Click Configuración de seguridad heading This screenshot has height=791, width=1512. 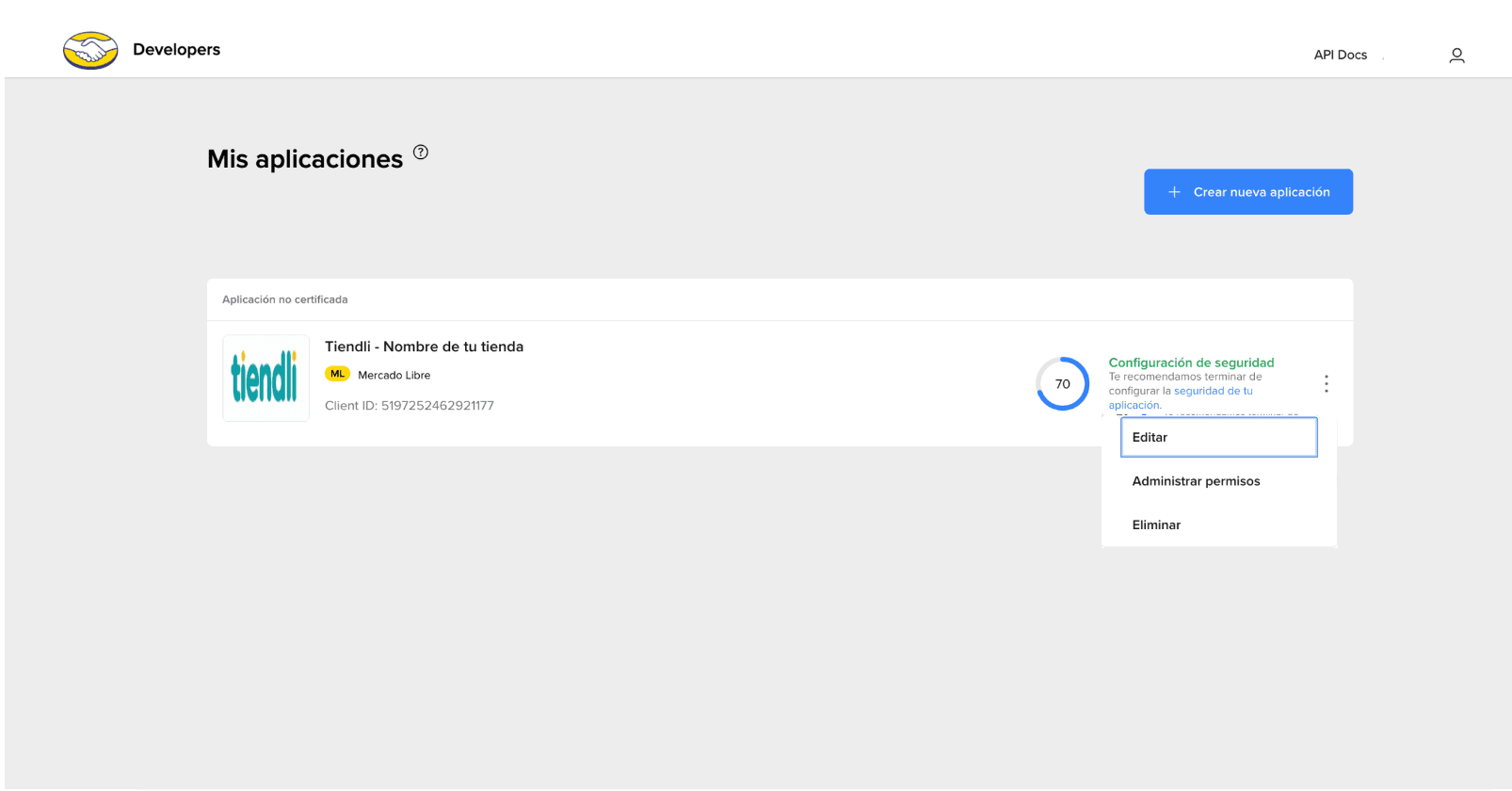point(1191,363)
